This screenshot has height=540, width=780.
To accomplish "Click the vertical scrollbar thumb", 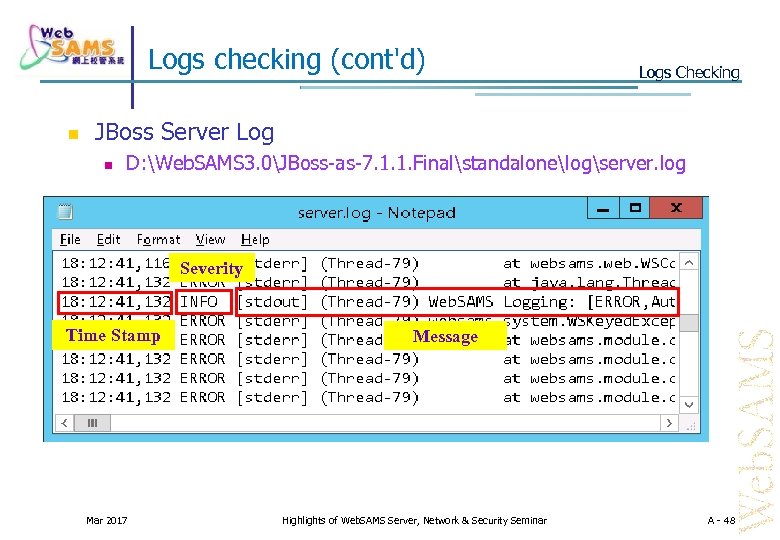I will [x=689, y=322].
